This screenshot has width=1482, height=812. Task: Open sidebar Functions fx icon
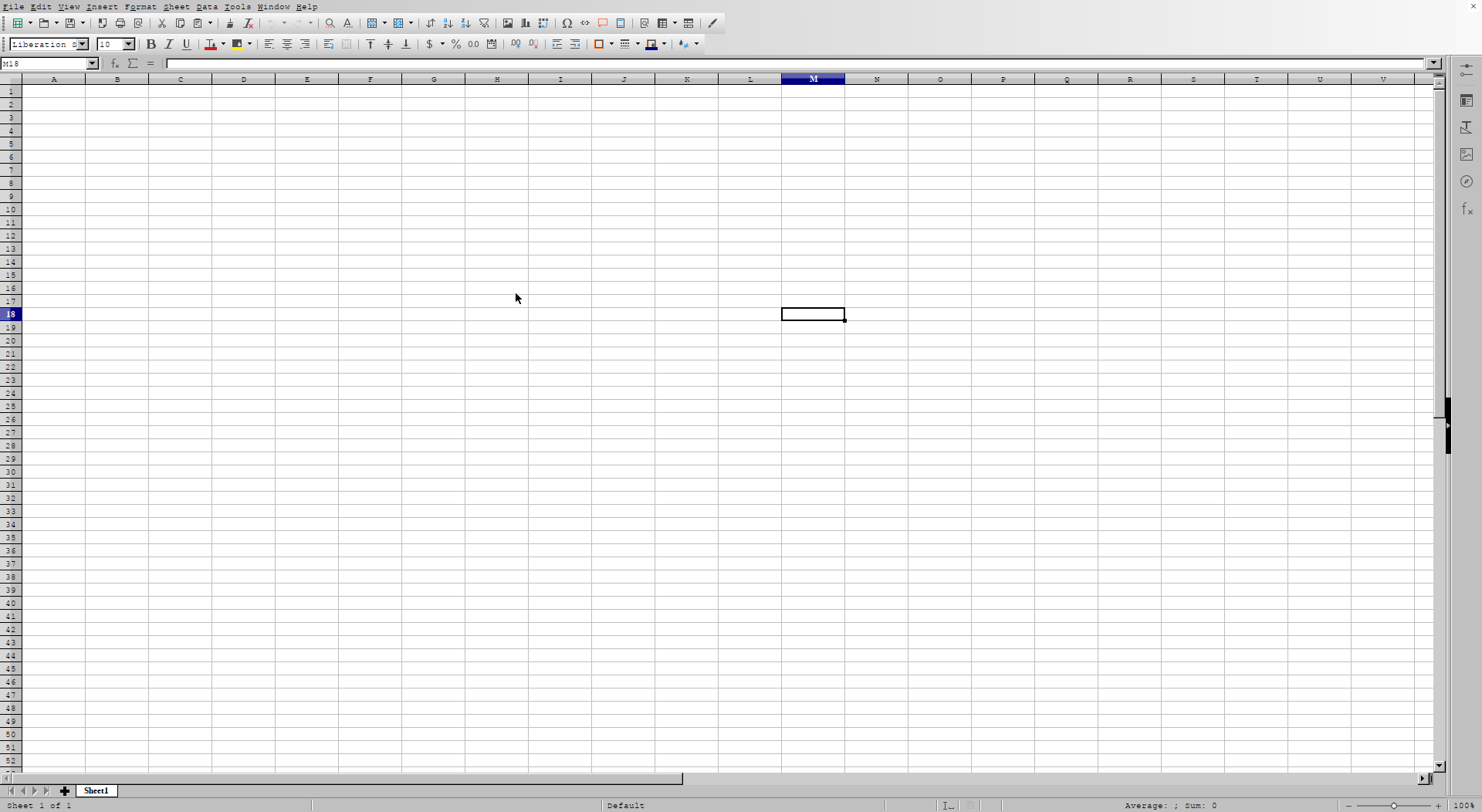coord(1467,209)
